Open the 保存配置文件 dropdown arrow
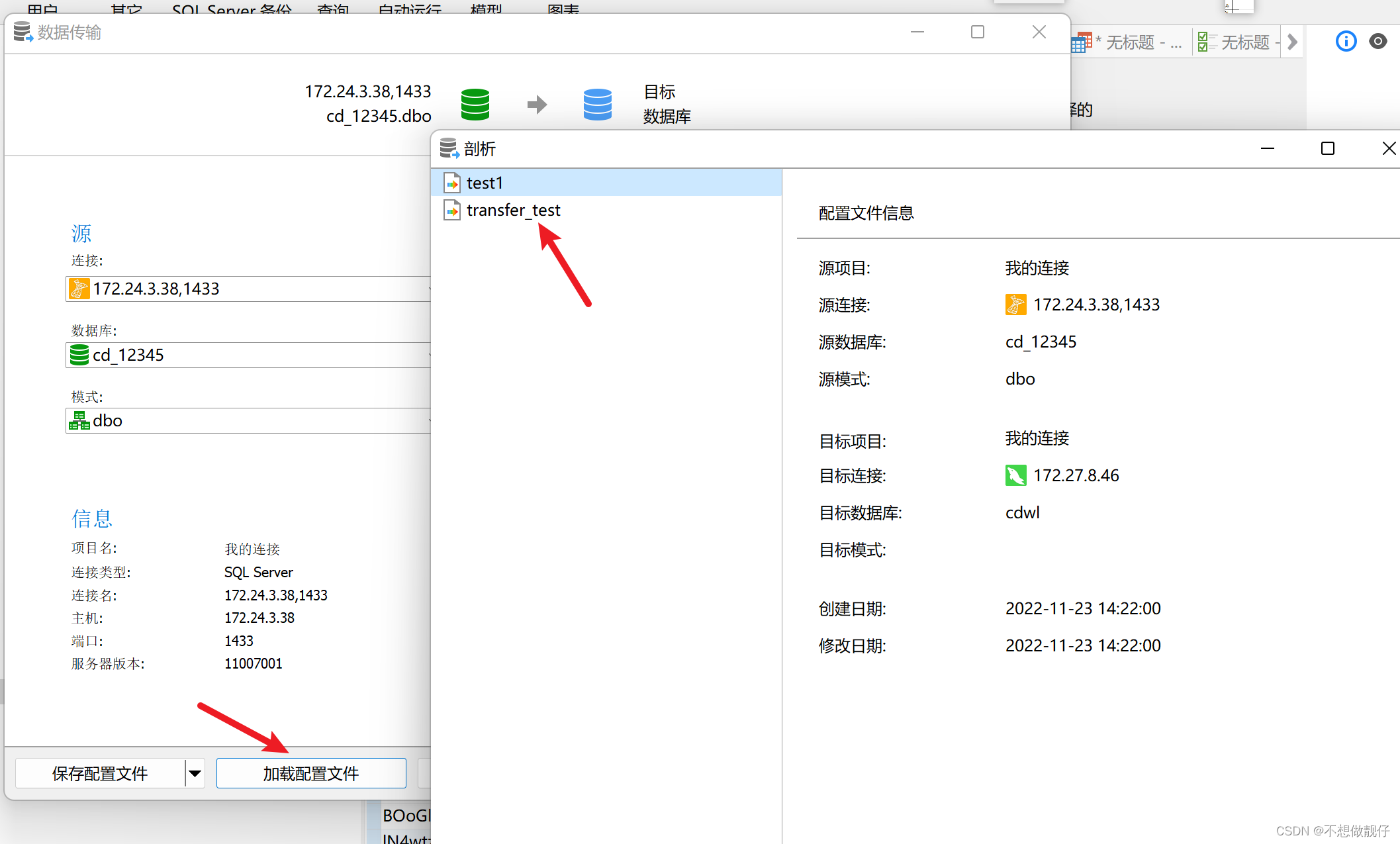 pyautogui.click(x=194, y=773)
